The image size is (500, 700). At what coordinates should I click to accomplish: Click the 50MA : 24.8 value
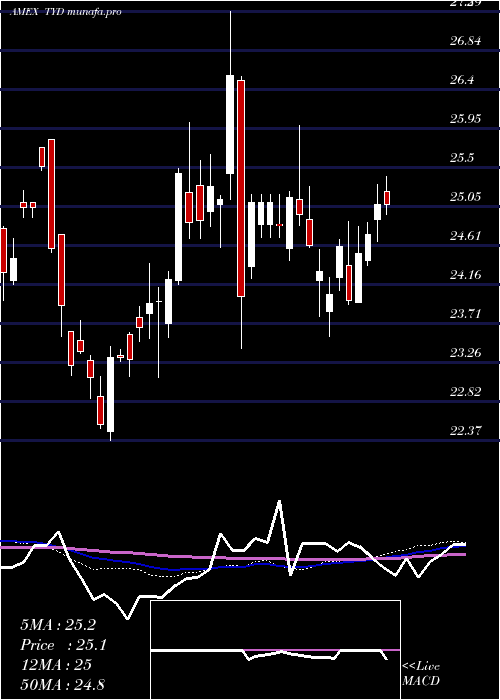[62, 685]
